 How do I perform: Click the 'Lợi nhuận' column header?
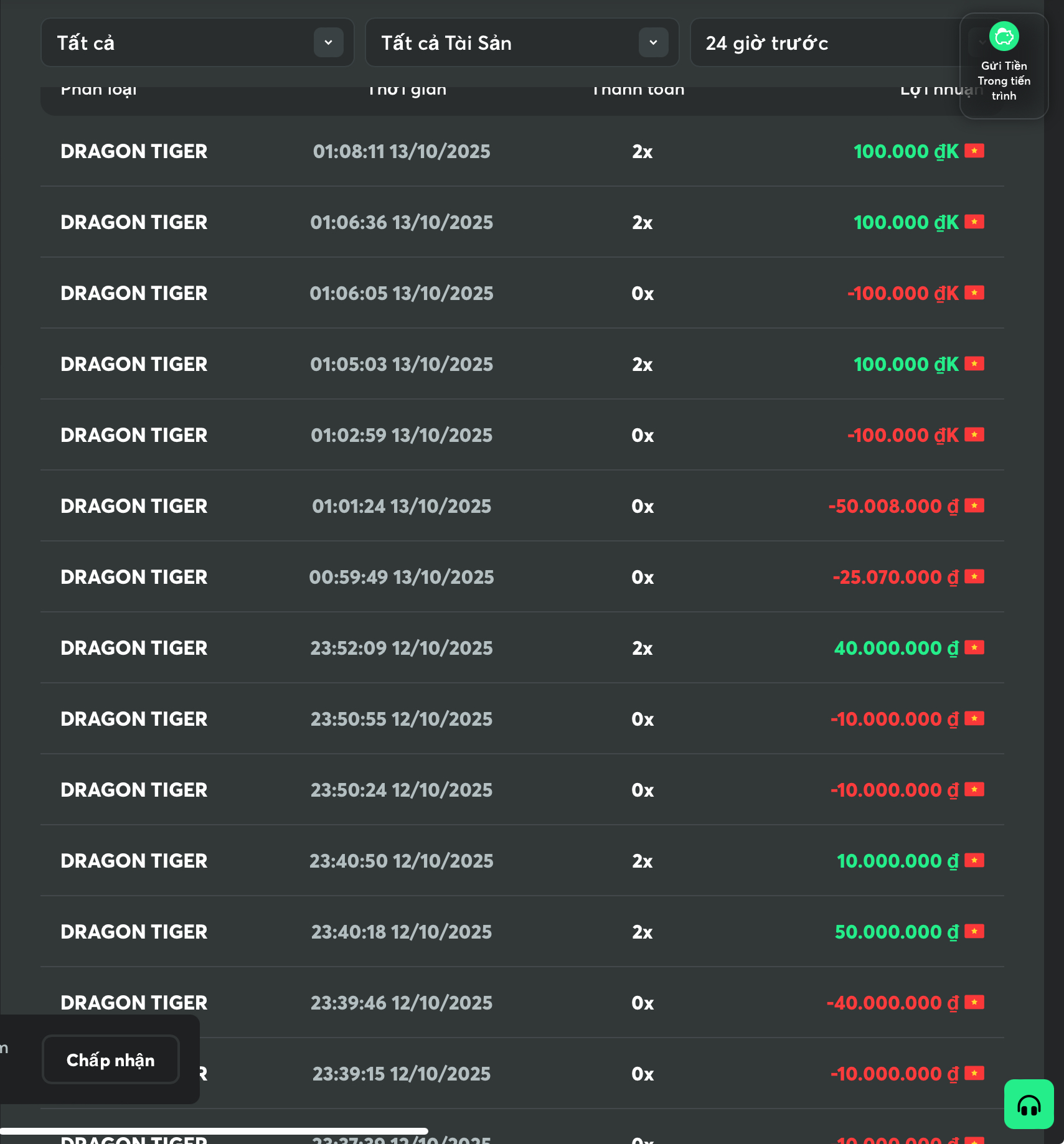pyautogui.click(x=934, y=91)
